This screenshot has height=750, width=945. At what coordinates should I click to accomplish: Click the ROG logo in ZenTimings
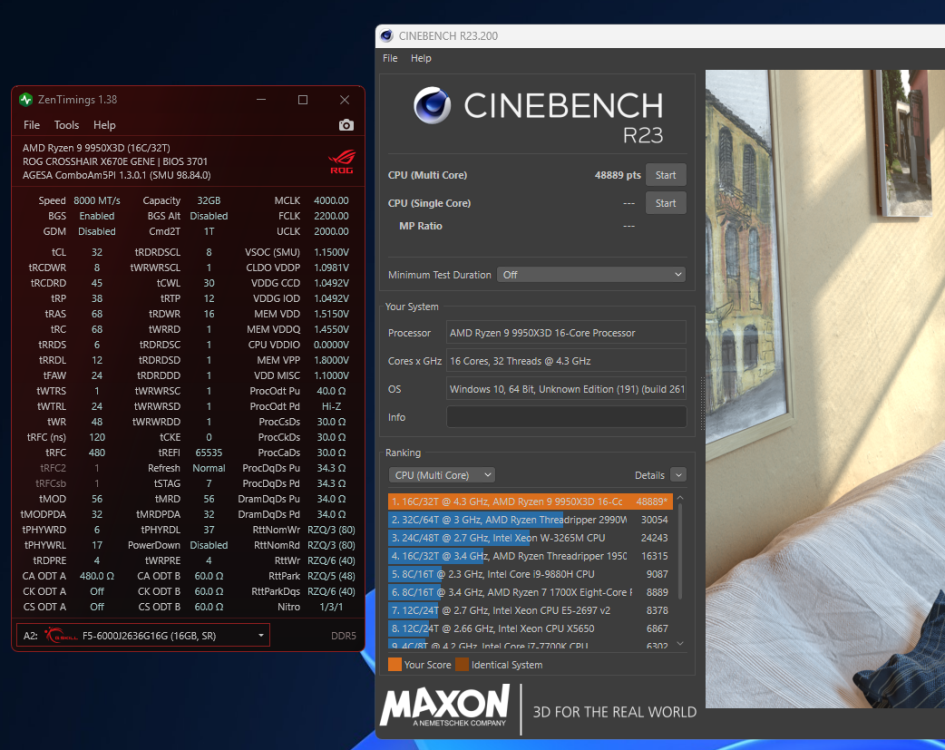pyautogui.click(x=342, y=162)
